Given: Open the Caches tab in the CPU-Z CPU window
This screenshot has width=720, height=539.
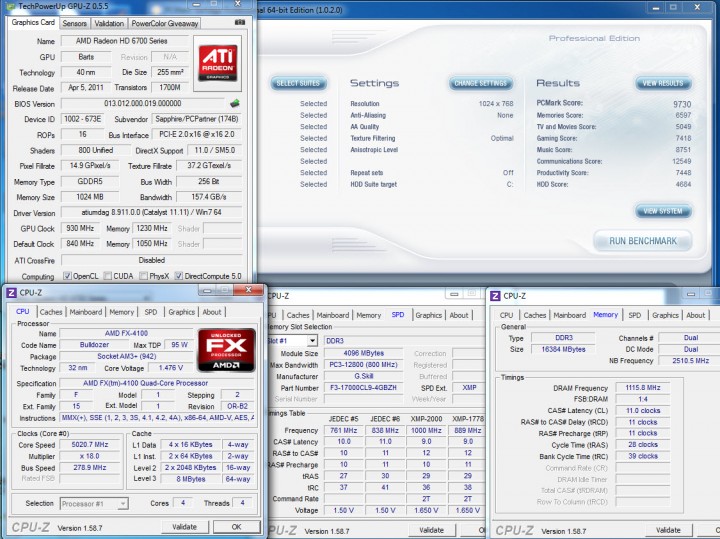Looking at the screenshot, I should [x=51, y=312].
